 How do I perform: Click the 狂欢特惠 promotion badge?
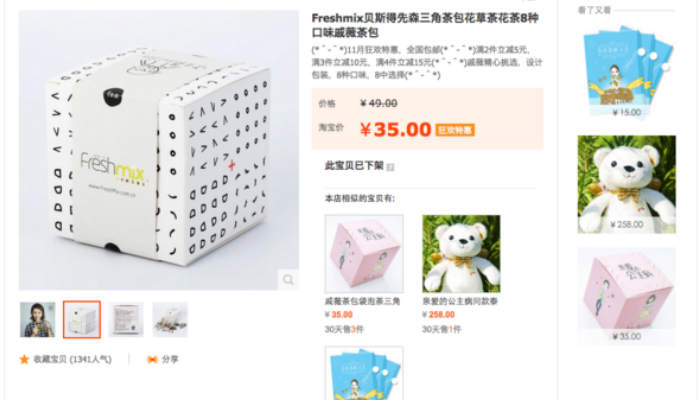(x=455, y=130)
